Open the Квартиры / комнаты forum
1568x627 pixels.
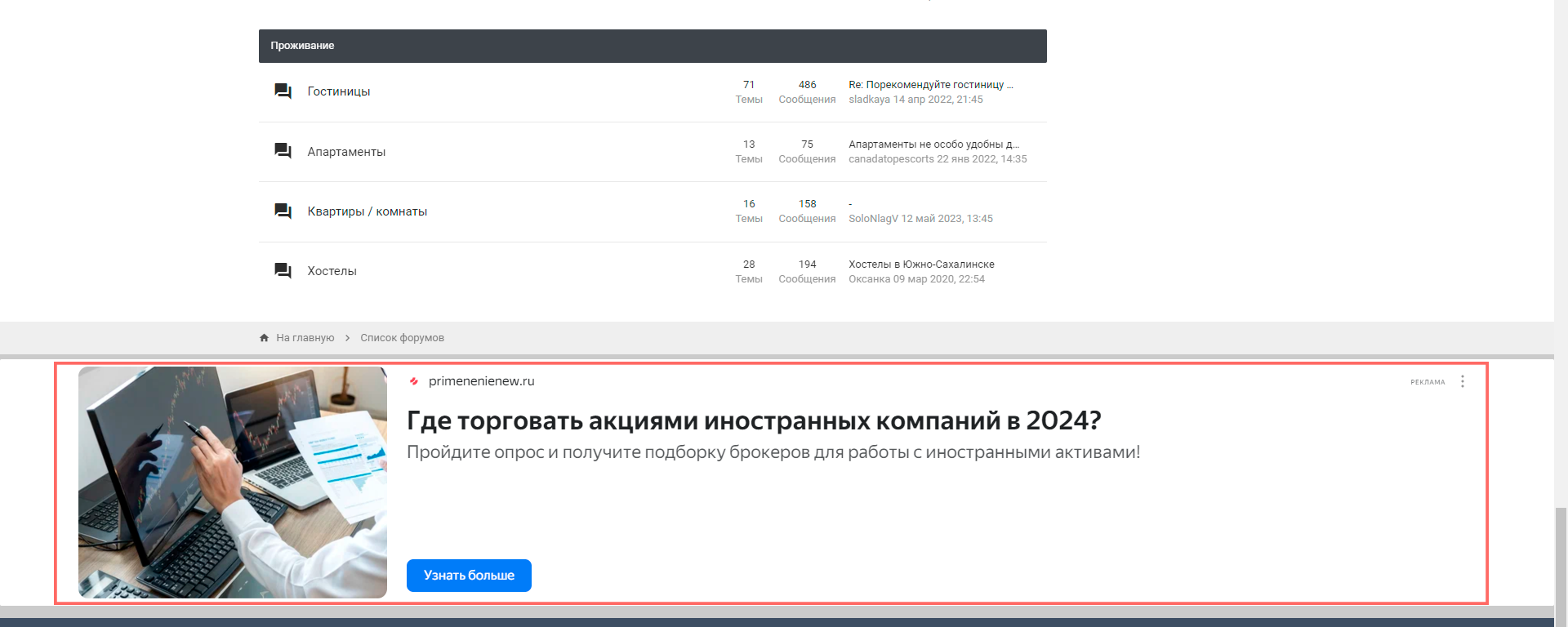click(367, 211)
